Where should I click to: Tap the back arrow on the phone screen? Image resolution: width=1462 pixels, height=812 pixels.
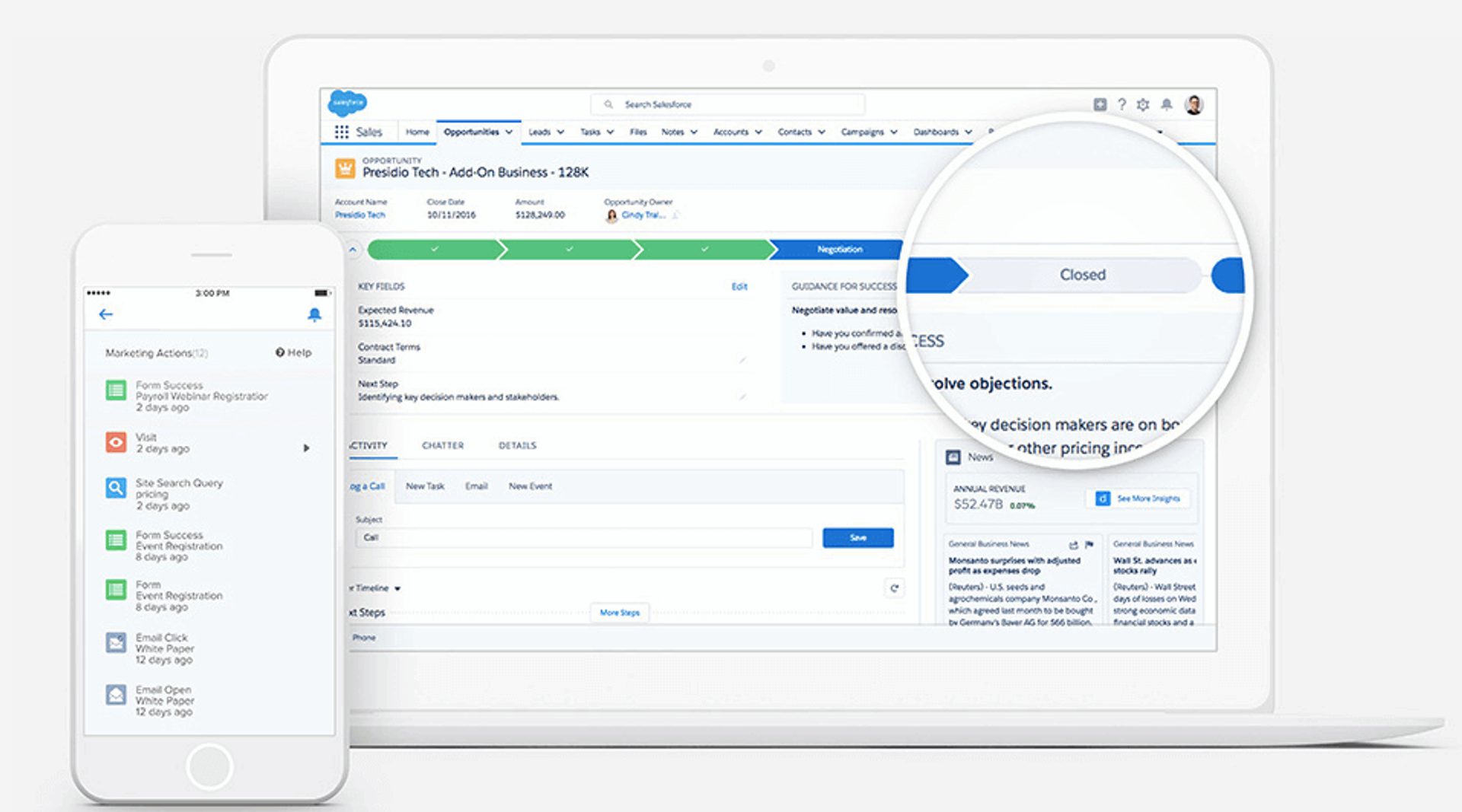coord(106,314)
